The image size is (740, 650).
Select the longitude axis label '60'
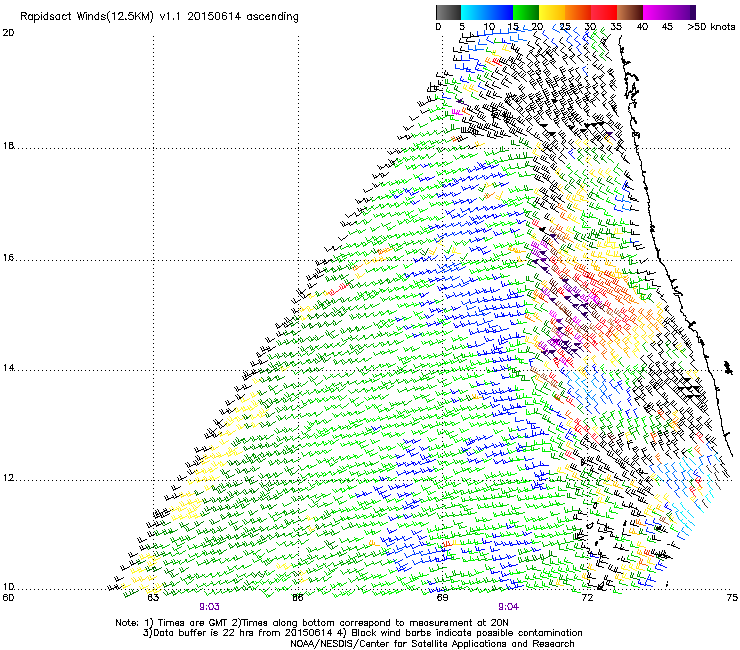pyautogui.click(x=8, y=598)
